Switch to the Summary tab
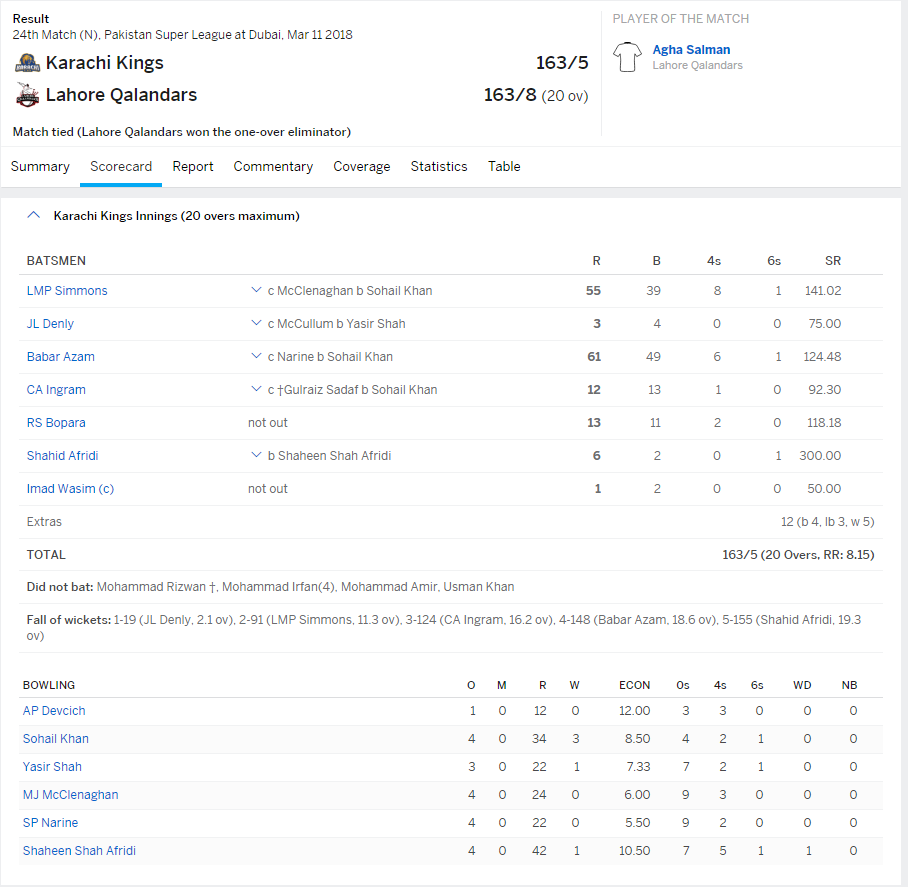This screenshot has width=908, height=887. click(40, 167)
